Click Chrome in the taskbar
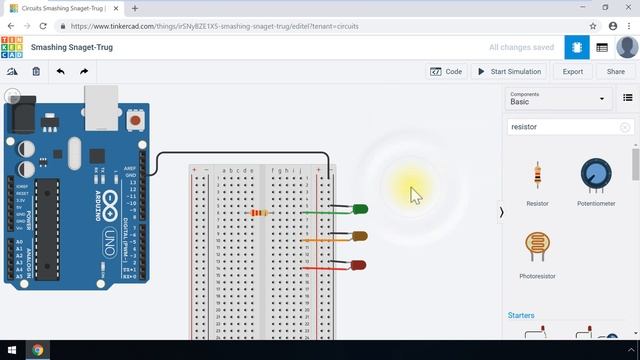Screen dimensions: 640x360 (x=38, y=350)
